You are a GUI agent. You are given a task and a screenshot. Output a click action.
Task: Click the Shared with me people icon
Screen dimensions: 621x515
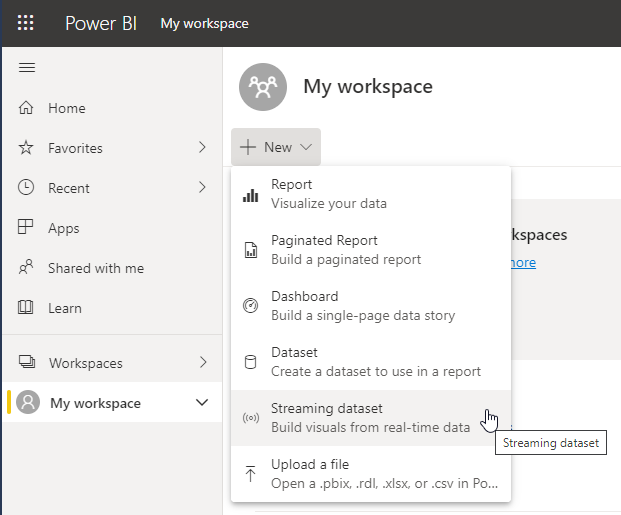point(26,267)
